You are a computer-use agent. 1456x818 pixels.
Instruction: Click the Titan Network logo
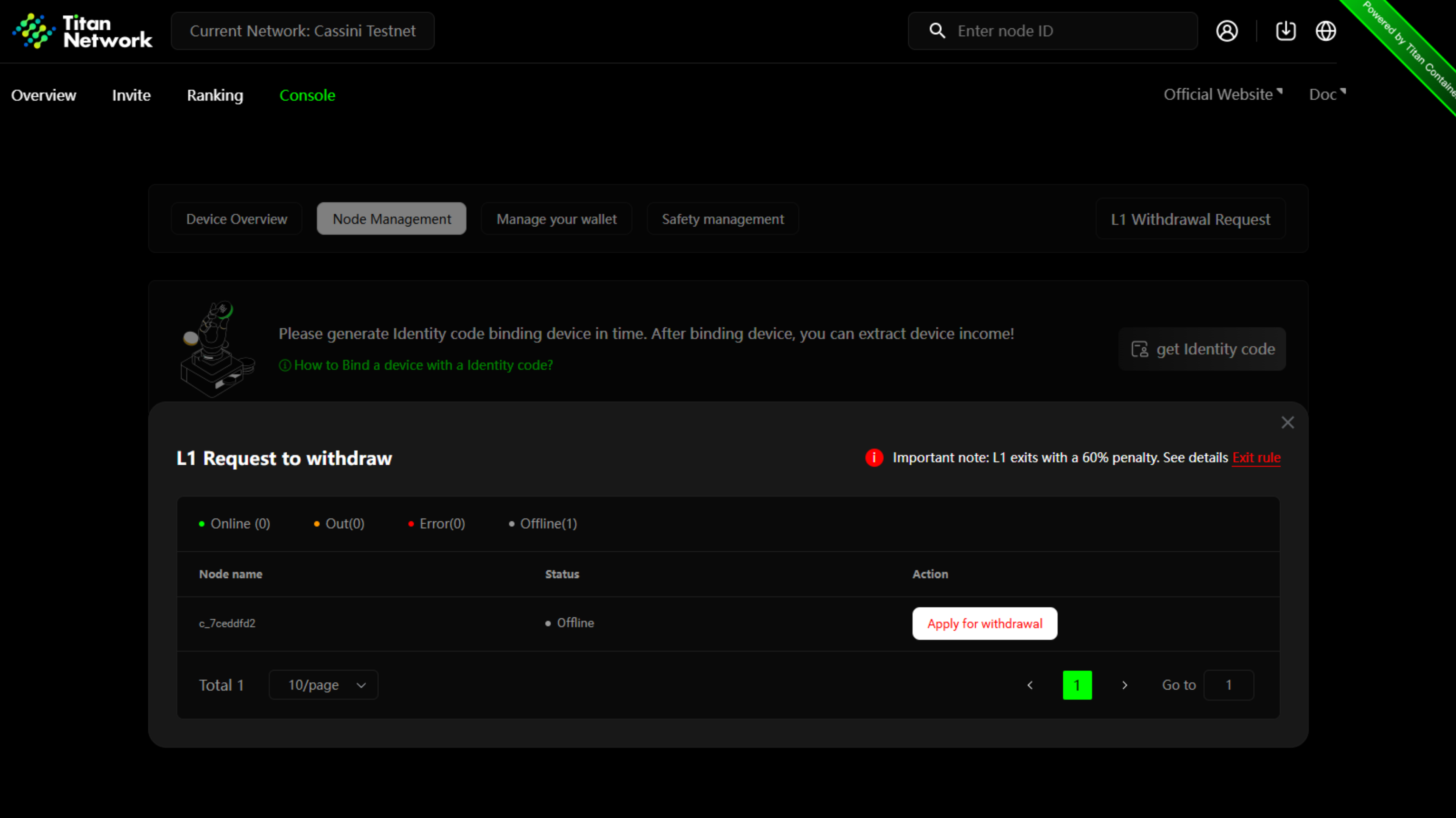pyautogui.click(x=82, y=31)
